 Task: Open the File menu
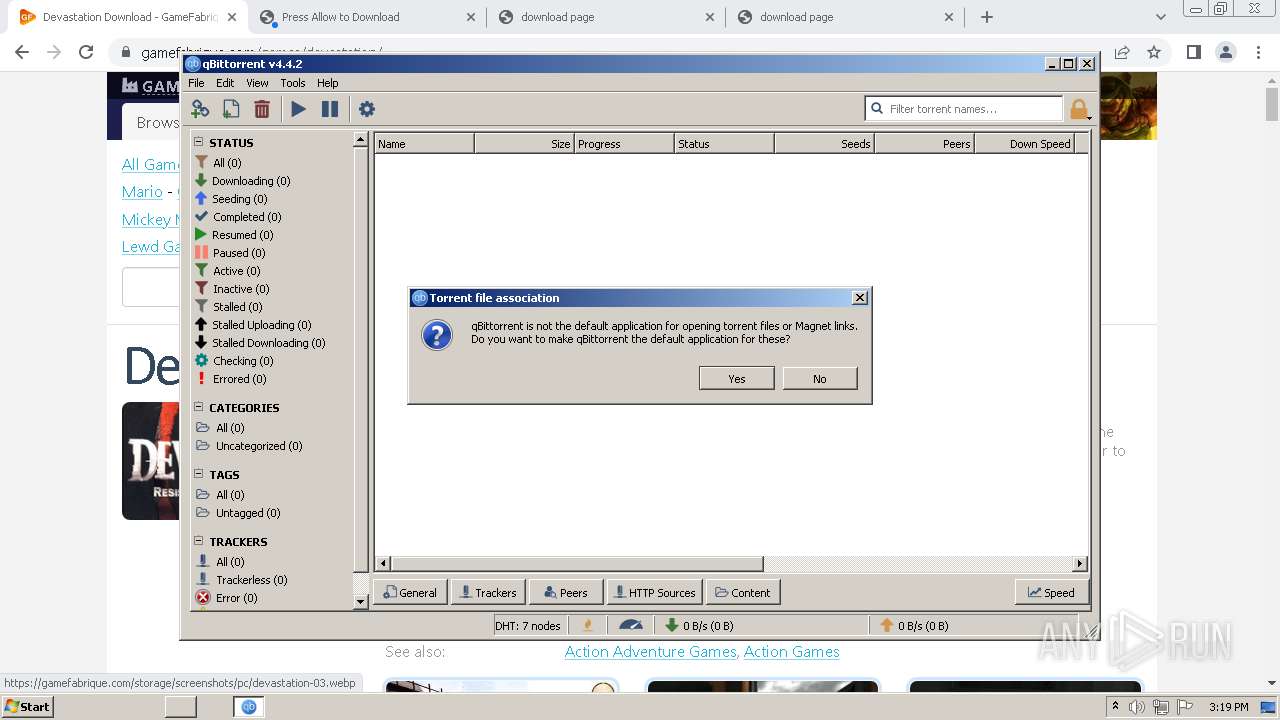point(196,83)
